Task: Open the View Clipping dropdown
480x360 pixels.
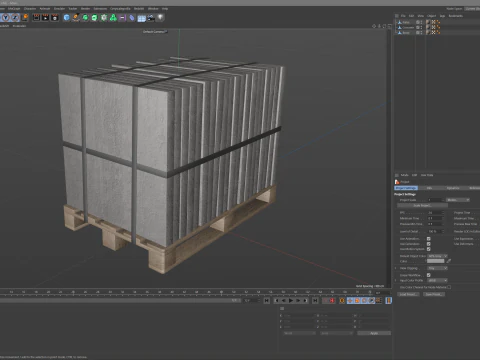Action: pos(437,268)
